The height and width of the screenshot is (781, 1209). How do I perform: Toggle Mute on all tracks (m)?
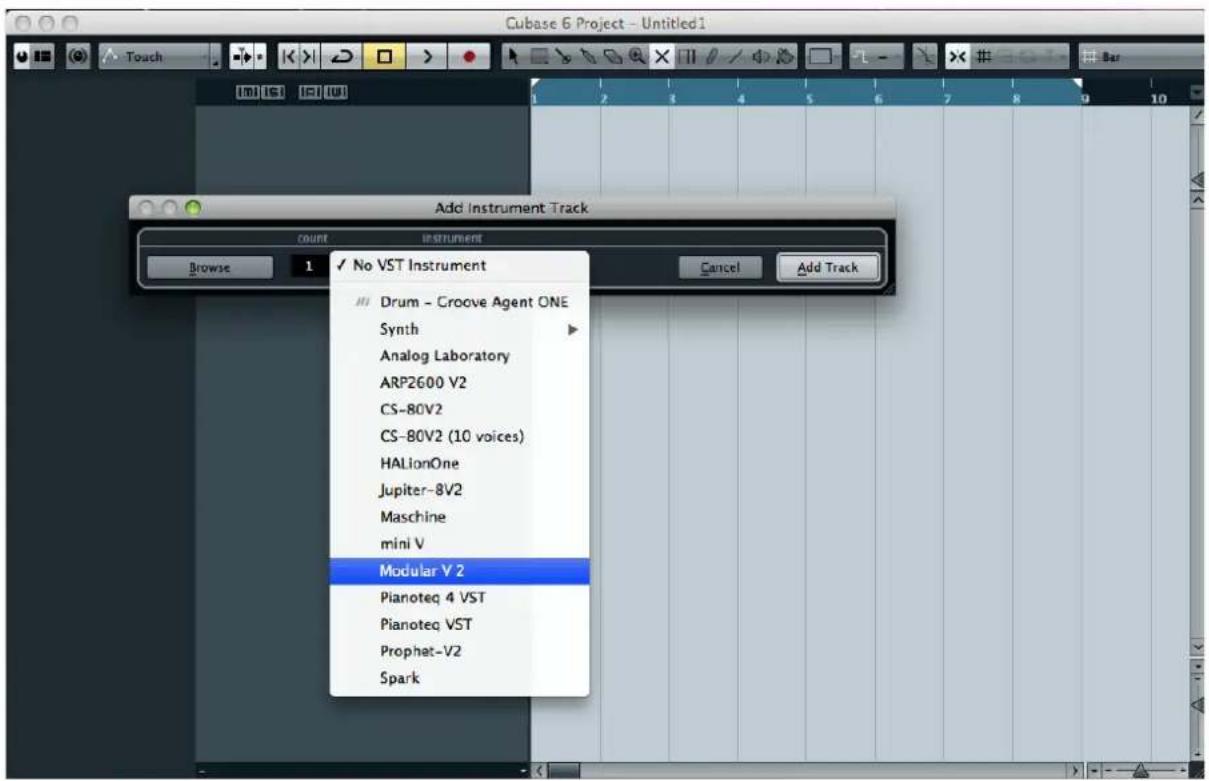click(246, 92)
